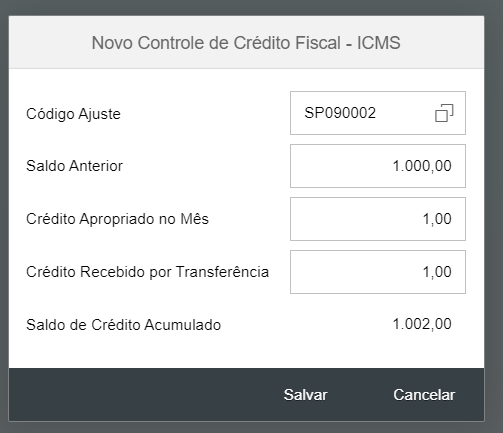Click the Código Ajuste label
Viewport: 503px width, 433px height.
click(x=73, y=114)
